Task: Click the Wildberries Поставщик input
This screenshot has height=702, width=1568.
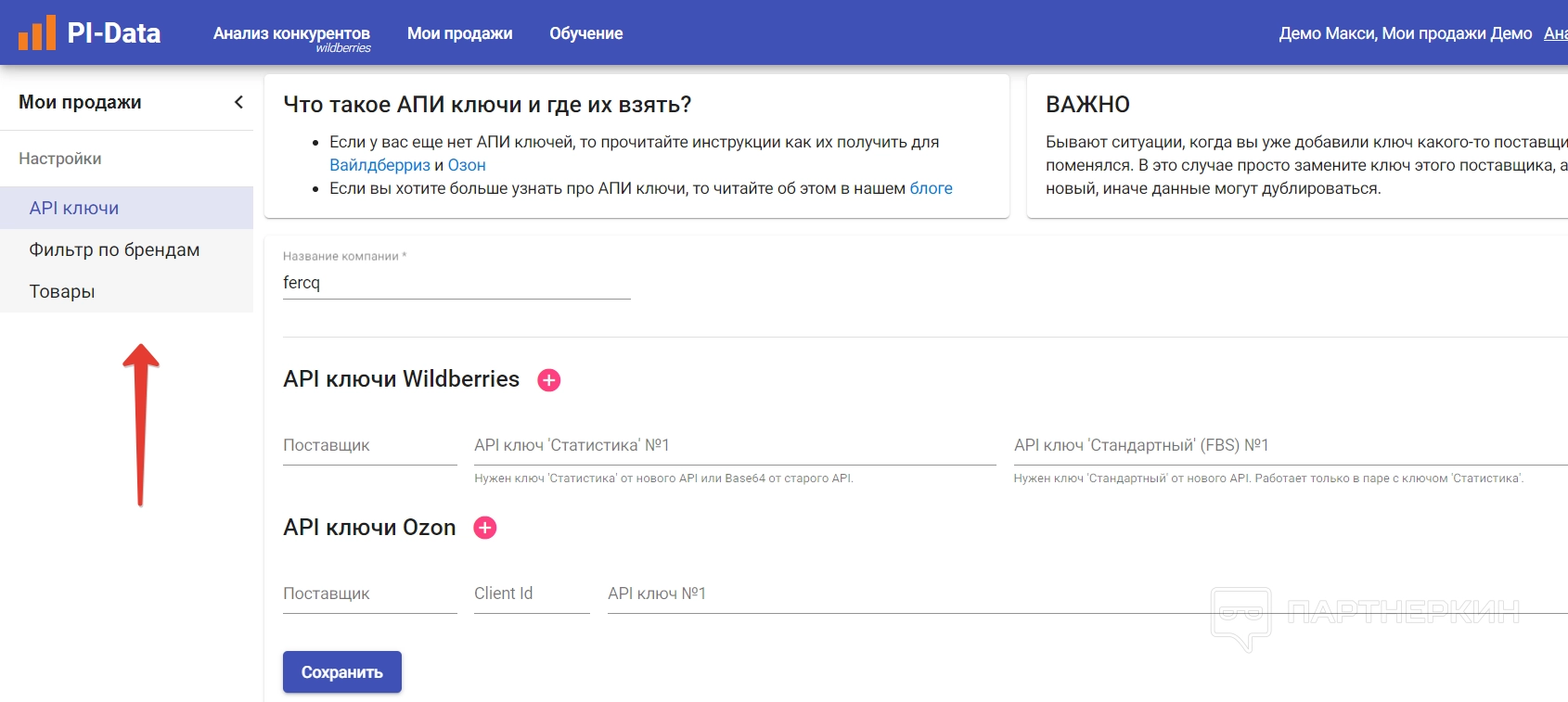Action: pos(369,446)
